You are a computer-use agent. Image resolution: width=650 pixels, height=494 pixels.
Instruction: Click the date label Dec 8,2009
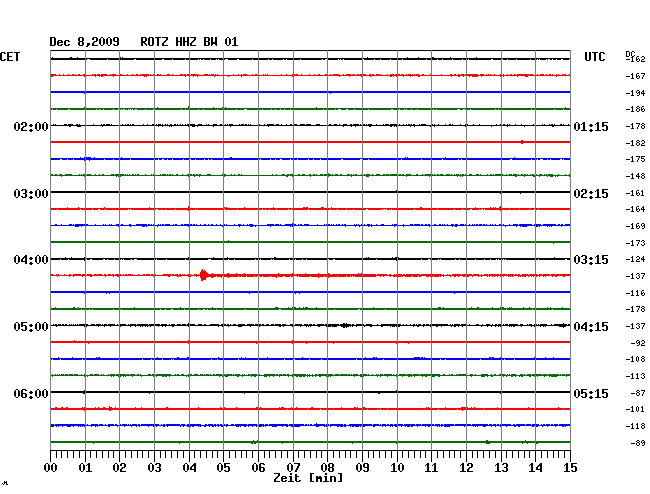tap(85, 42)
